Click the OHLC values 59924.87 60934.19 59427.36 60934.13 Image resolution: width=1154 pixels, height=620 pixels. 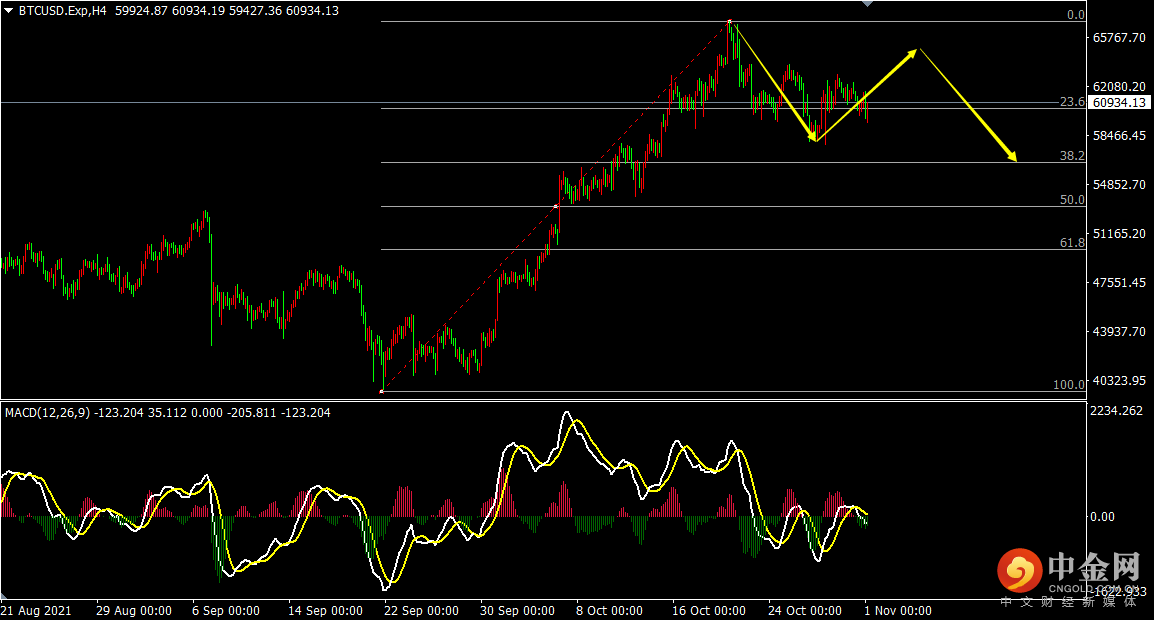point(227,11)
